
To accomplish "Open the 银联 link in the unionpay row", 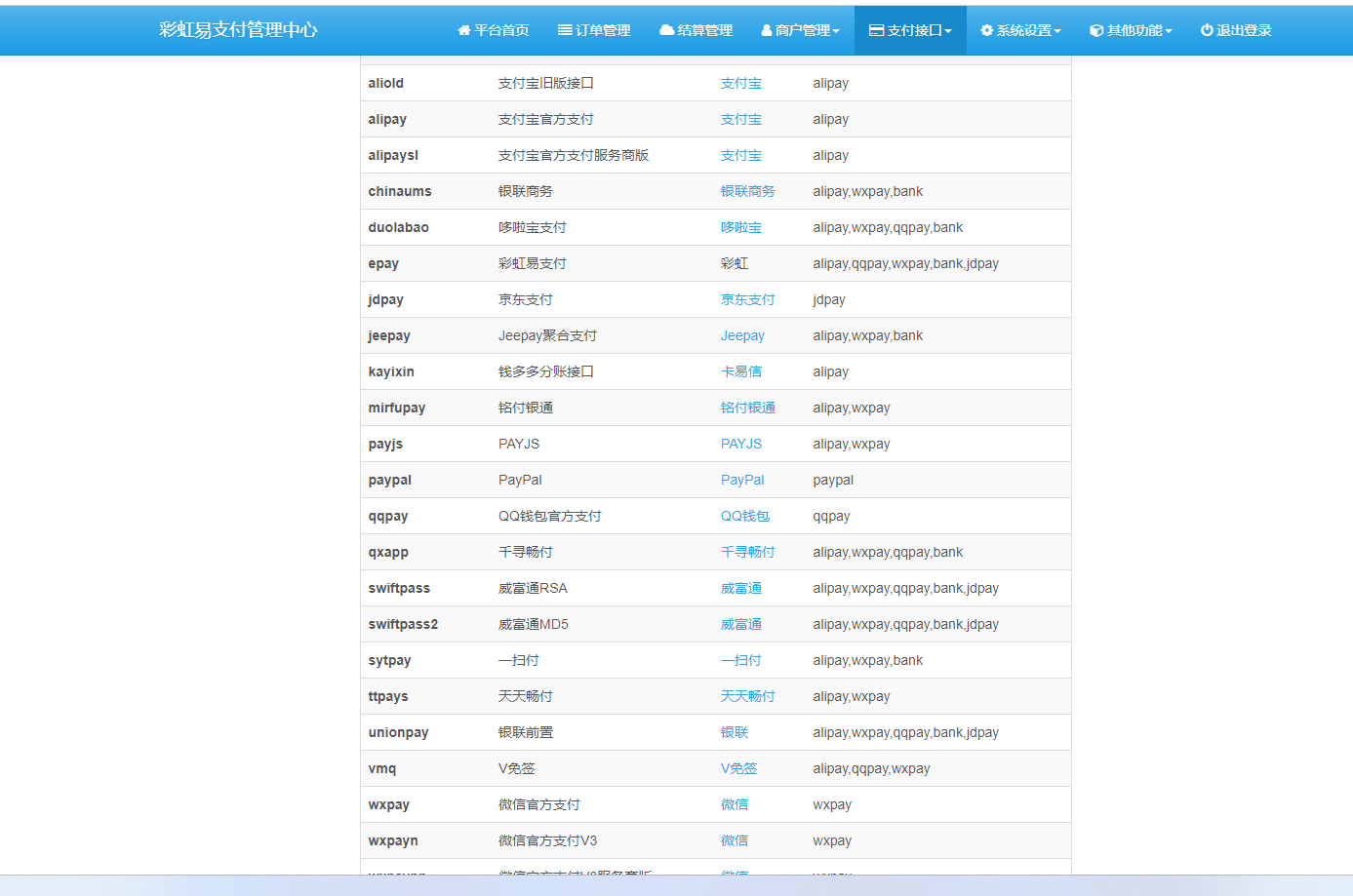I will 735,733.
